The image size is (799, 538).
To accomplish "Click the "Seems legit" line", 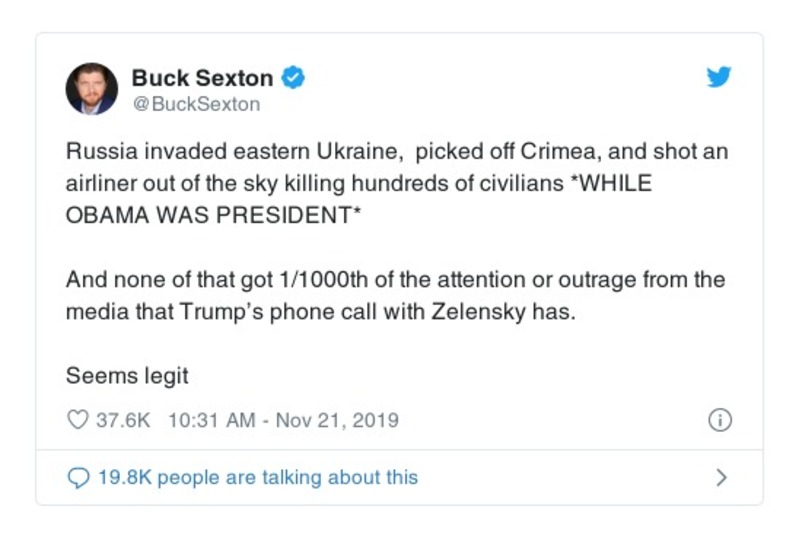I will click(127, 376).
